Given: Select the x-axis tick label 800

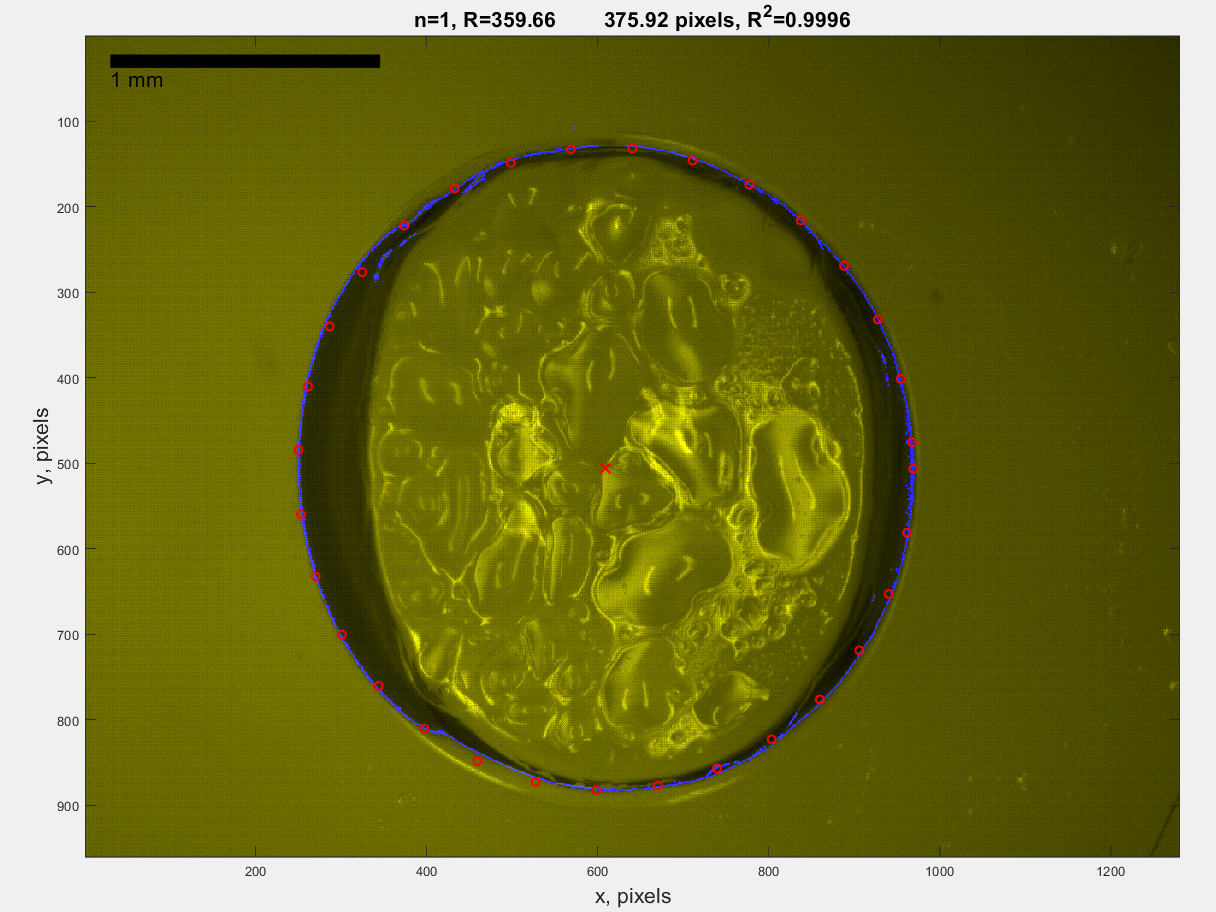Looking at the screenshot, I should (x=769, y=872).
